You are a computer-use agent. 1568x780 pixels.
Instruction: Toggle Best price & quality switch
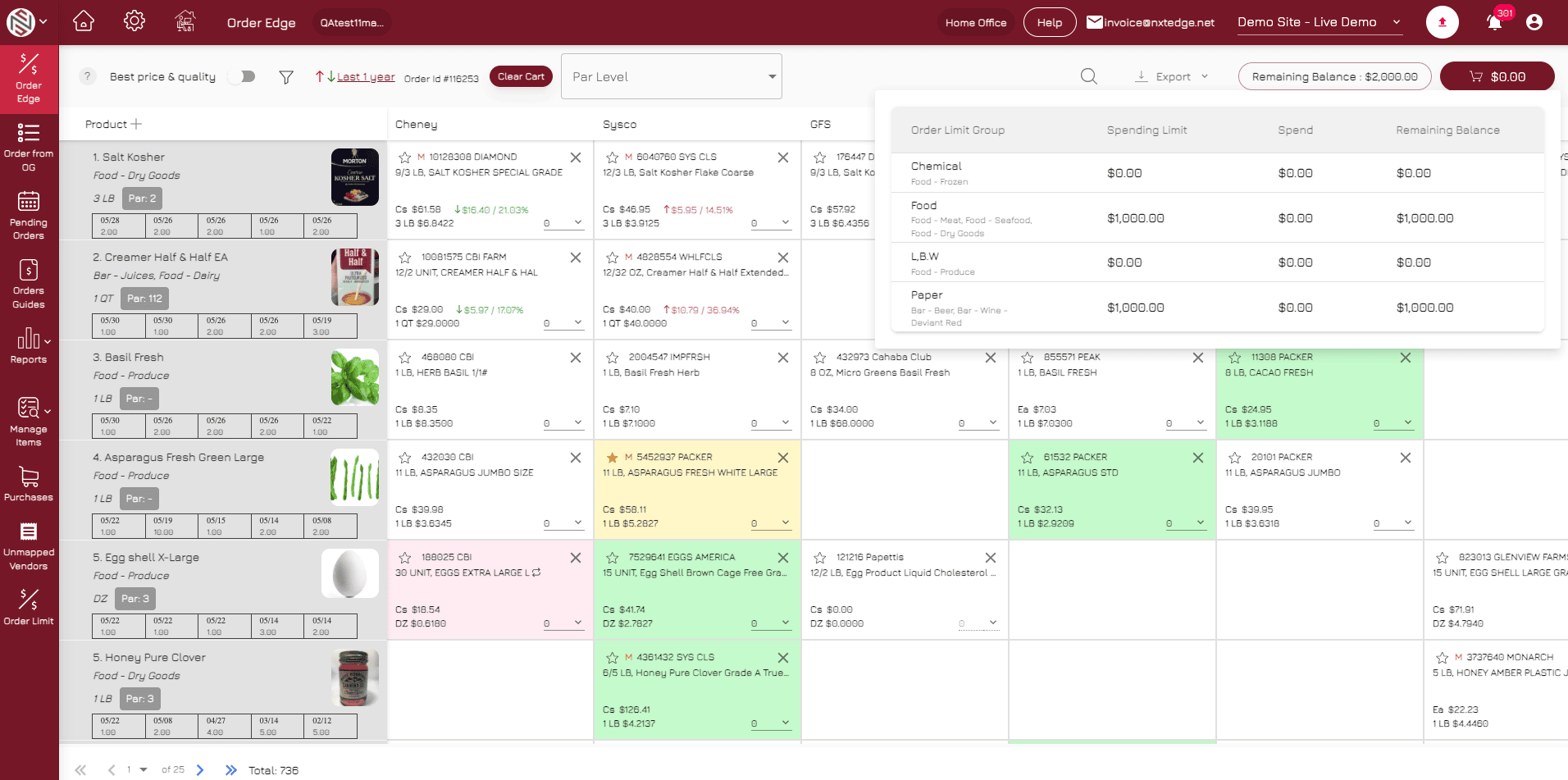(243, 76)
